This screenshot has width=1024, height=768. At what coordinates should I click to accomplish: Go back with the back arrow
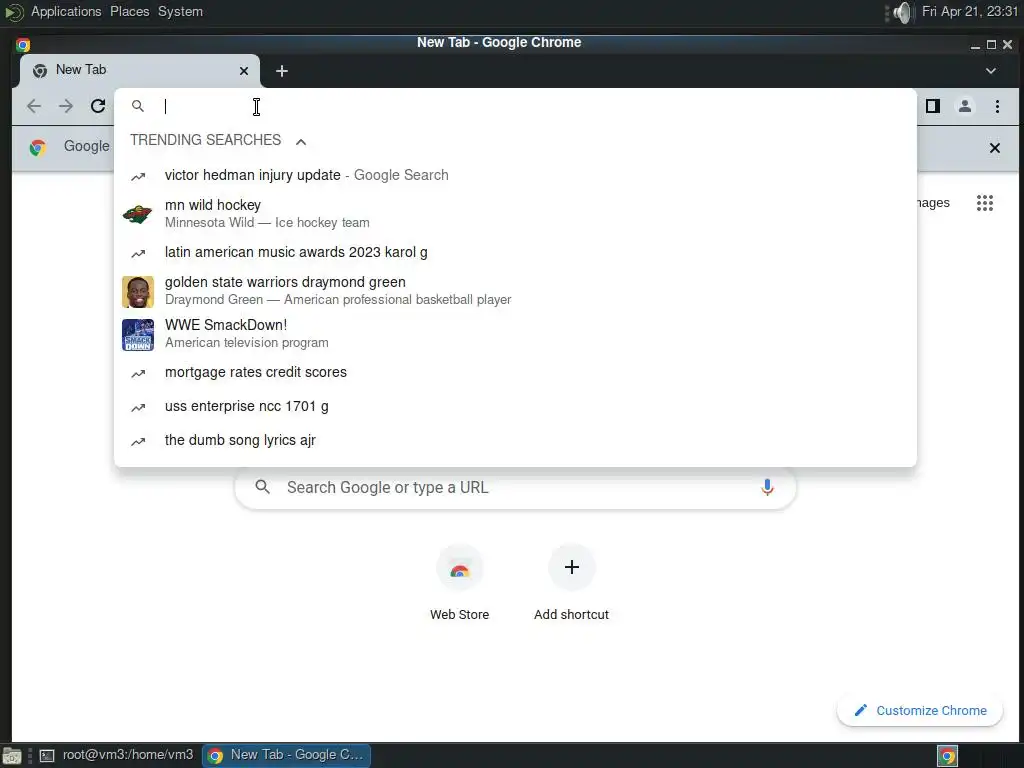coord(34,106)
